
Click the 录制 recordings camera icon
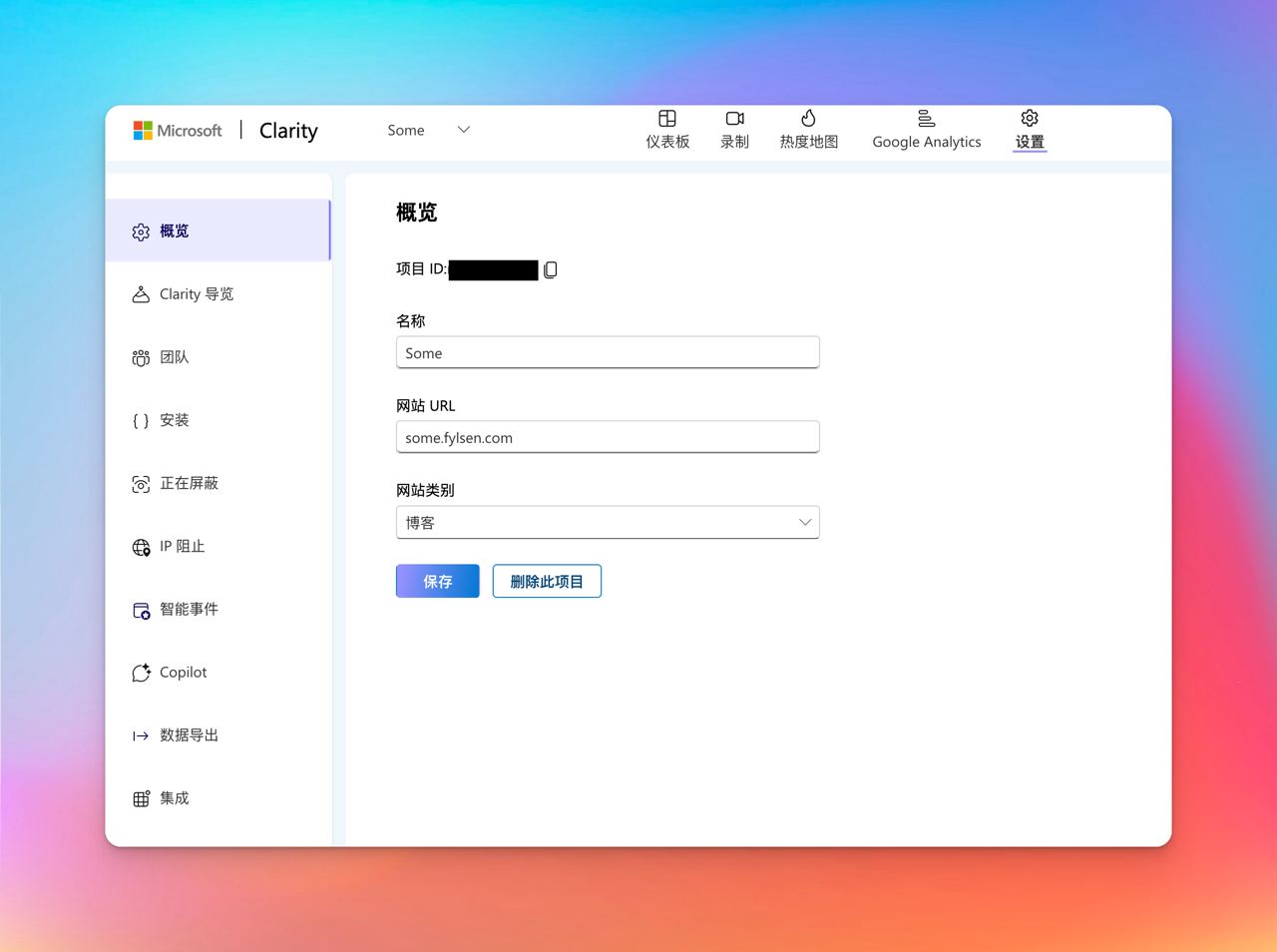coord(735,119)
